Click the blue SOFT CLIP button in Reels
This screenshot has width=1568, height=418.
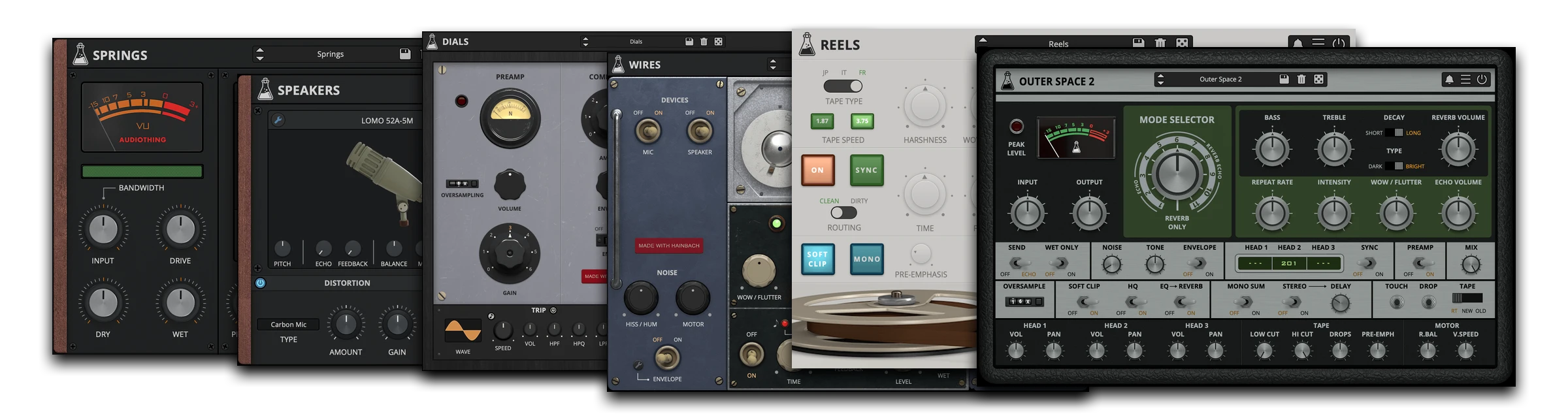click(817, 259)
